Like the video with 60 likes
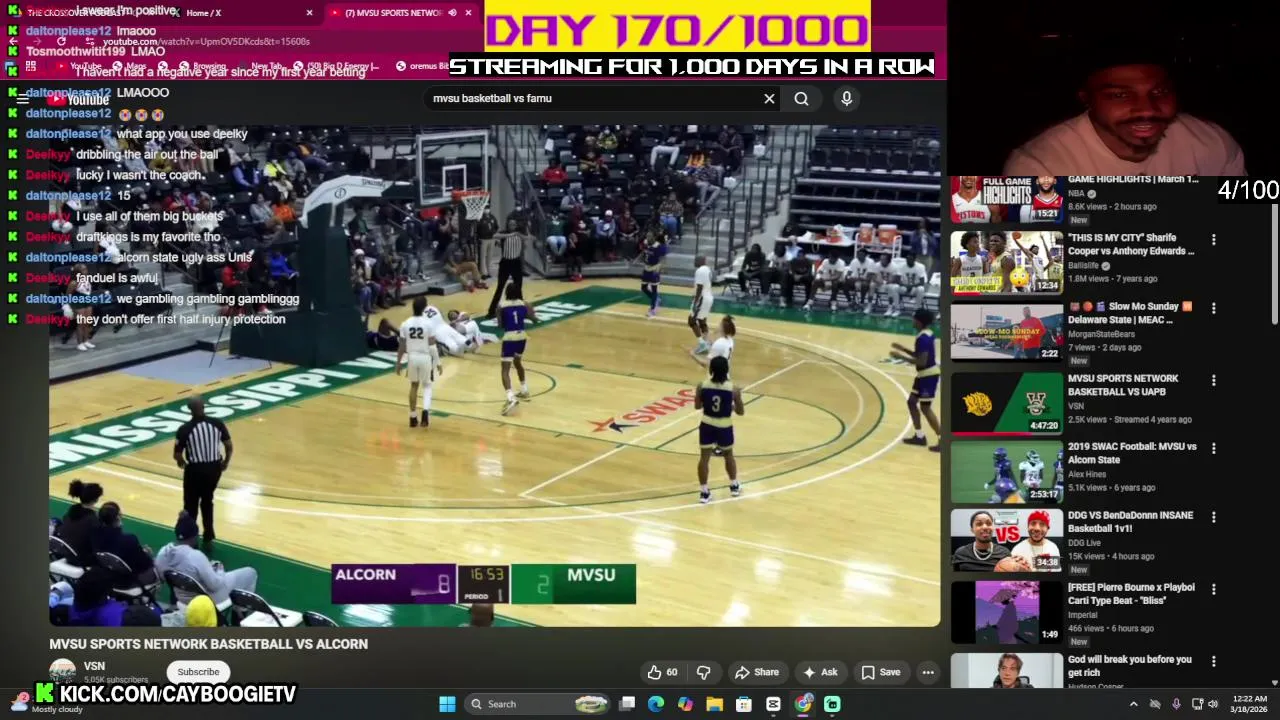The width and height of the screenshot is (1280, 720). tap(662, 672)
